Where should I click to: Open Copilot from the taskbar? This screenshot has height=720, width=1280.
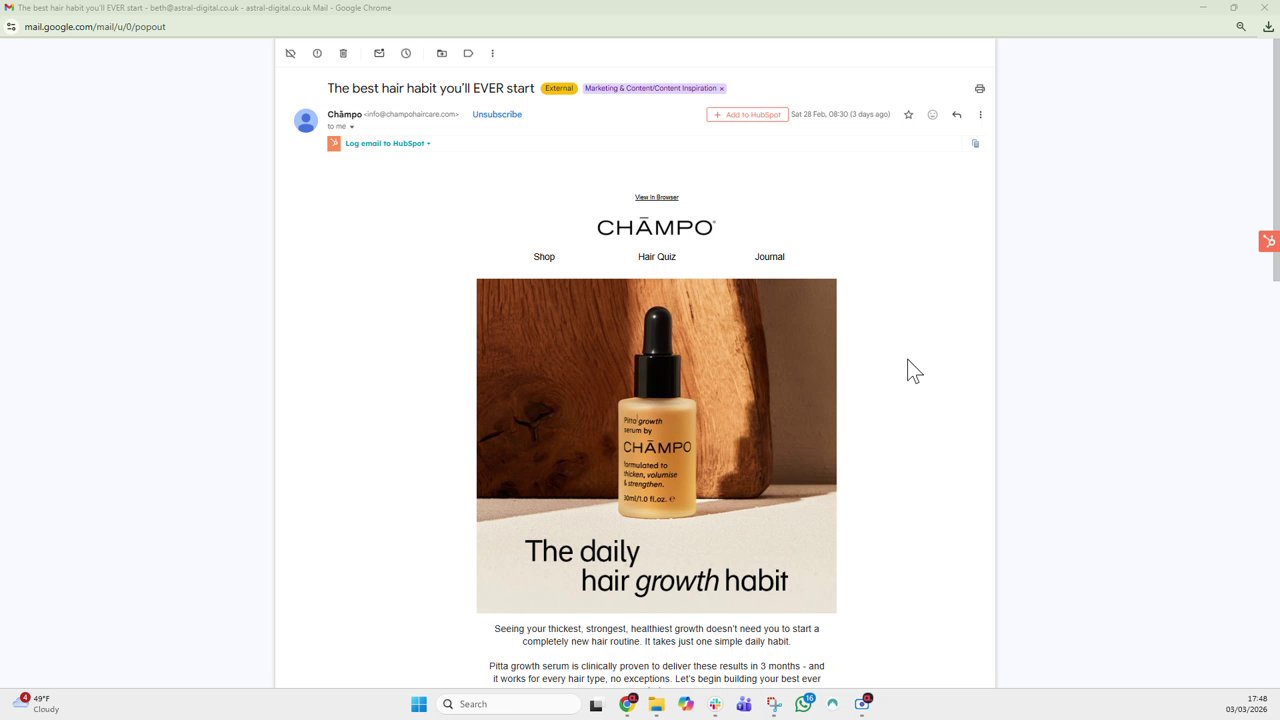[686, 704]
